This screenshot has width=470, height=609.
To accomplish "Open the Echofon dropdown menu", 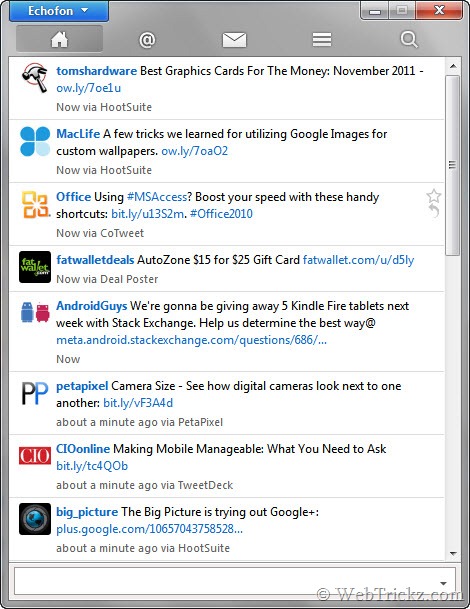I will point(59,11).
